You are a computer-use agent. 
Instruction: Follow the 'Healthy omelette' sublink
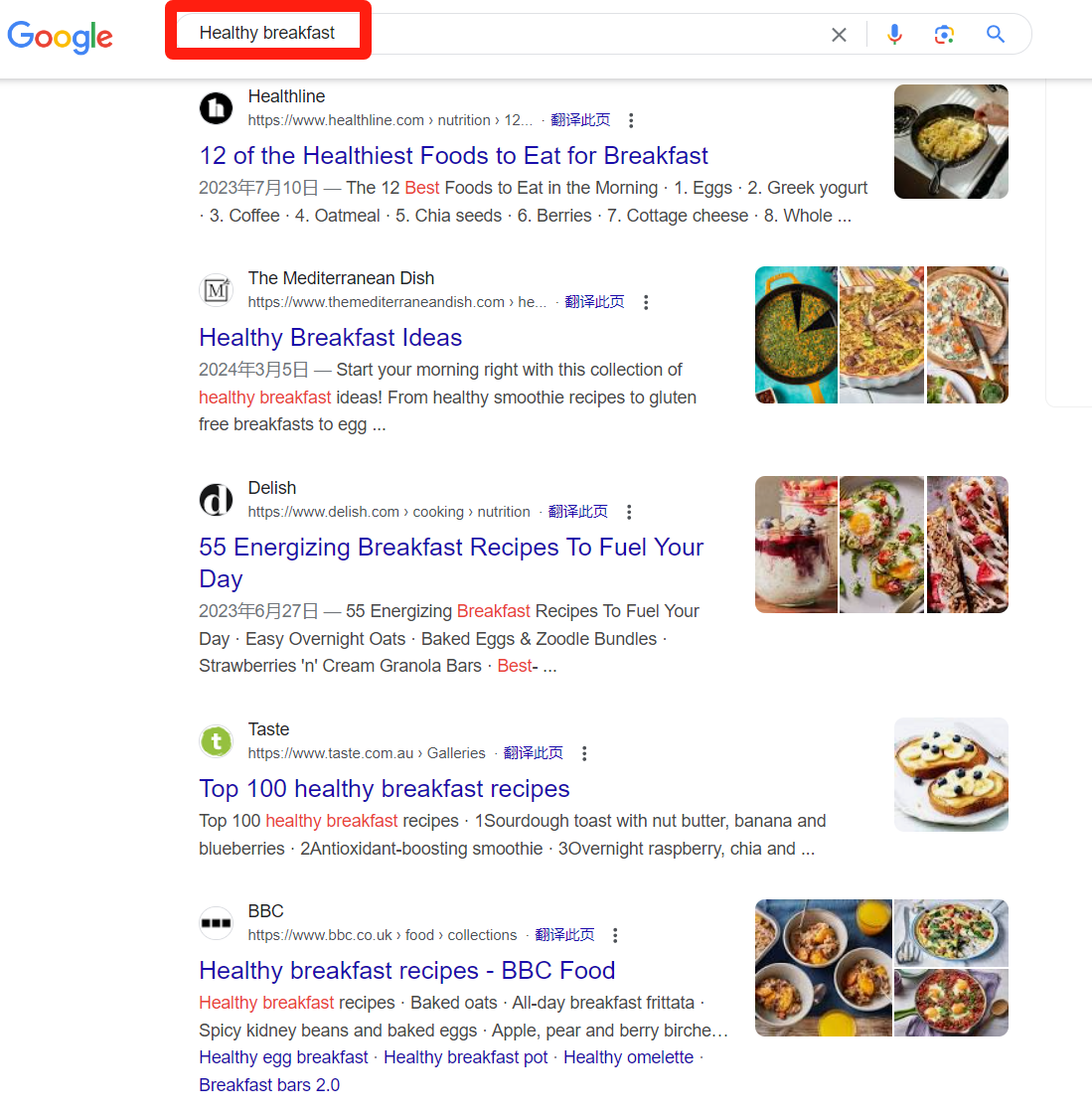(x=628, y=1057)
